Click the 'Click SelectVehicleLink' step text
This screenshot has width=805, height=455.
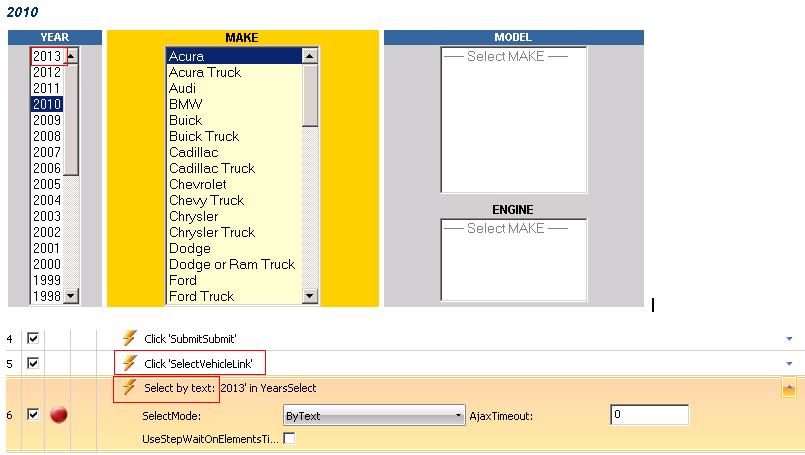[198, 364]
